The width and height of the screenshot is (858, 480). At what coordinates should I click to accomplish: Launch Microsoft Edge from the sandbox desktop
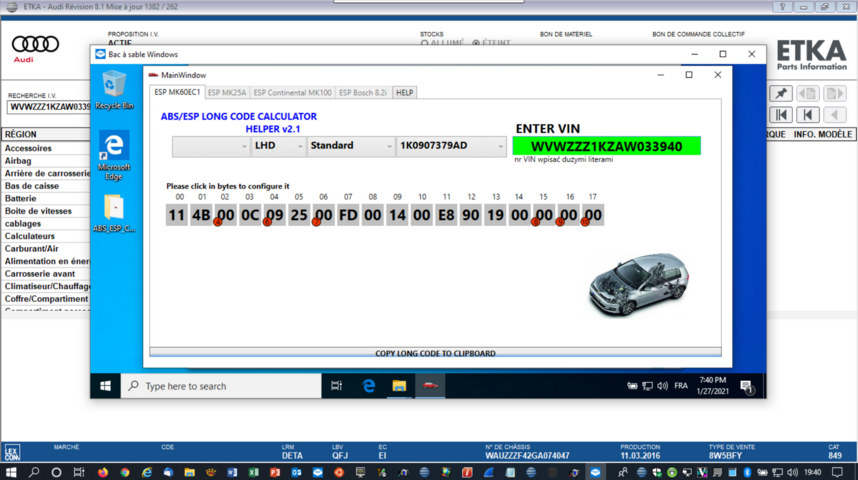114,155
